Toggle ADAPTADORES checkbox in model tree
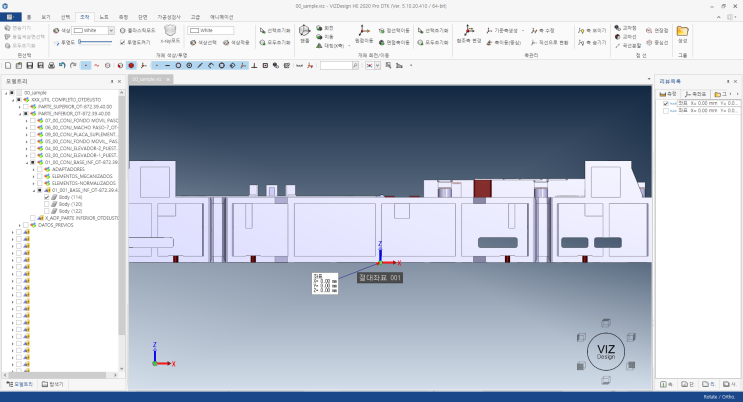 [40, 169]
